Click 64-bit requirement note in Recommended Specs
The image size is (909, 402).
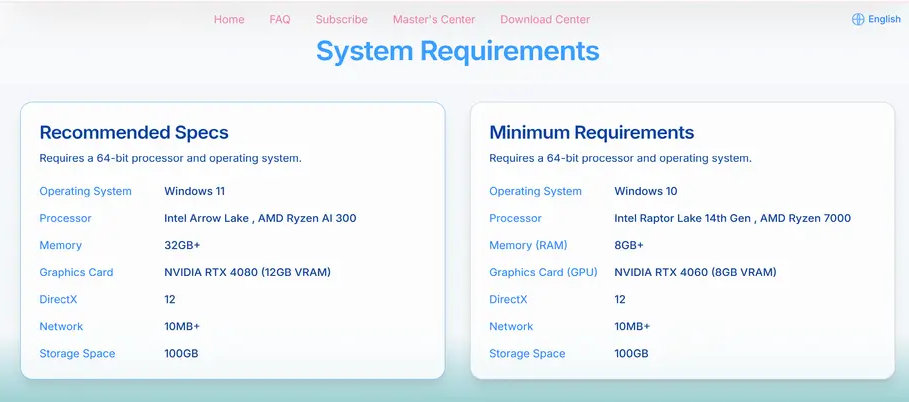(x=170, y=158)
